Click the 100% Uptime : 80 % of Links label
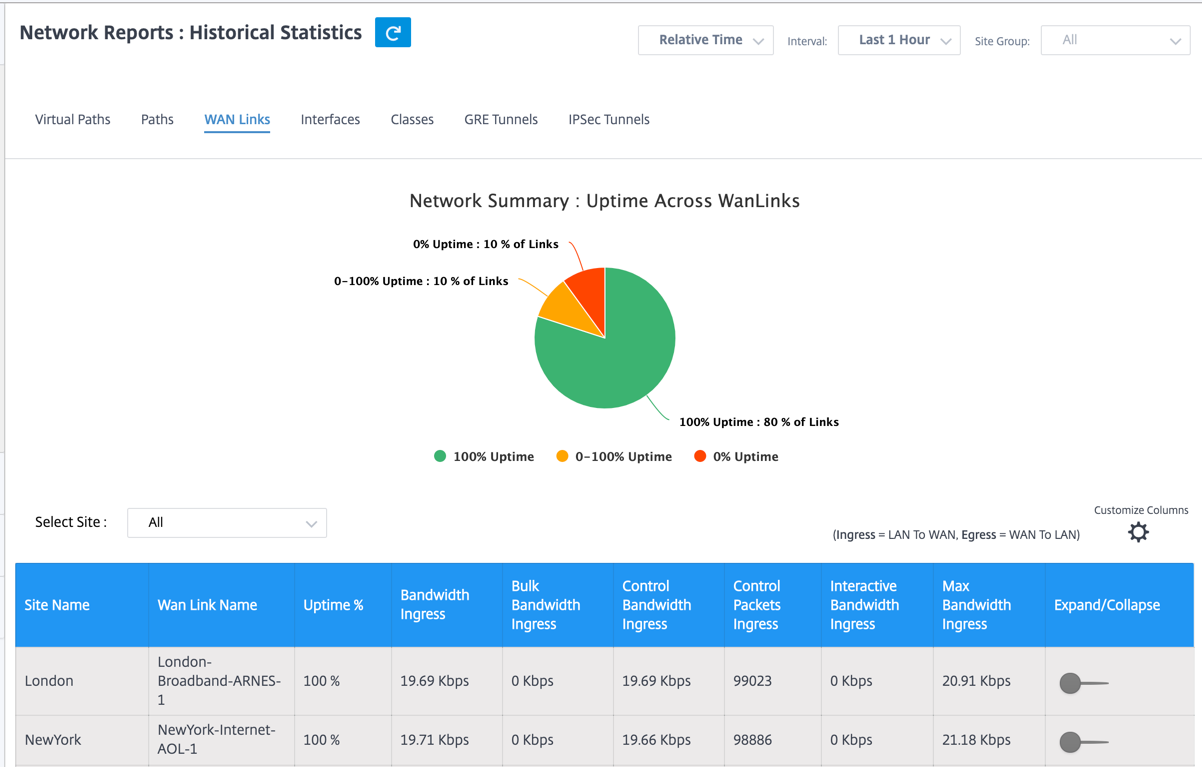This screenshot has width=1202, height=767. 759,422
